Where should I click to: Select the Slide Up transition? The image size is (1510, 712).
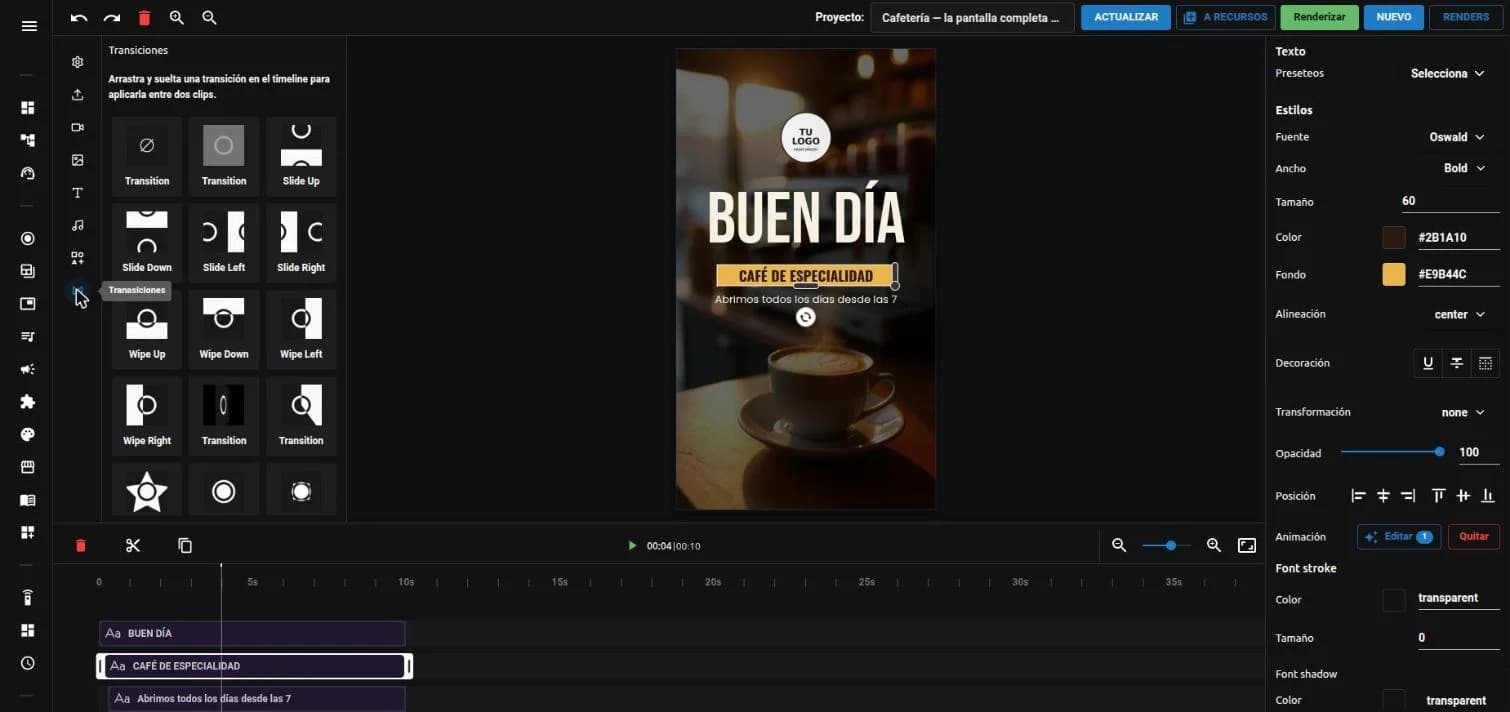[301, 156]
